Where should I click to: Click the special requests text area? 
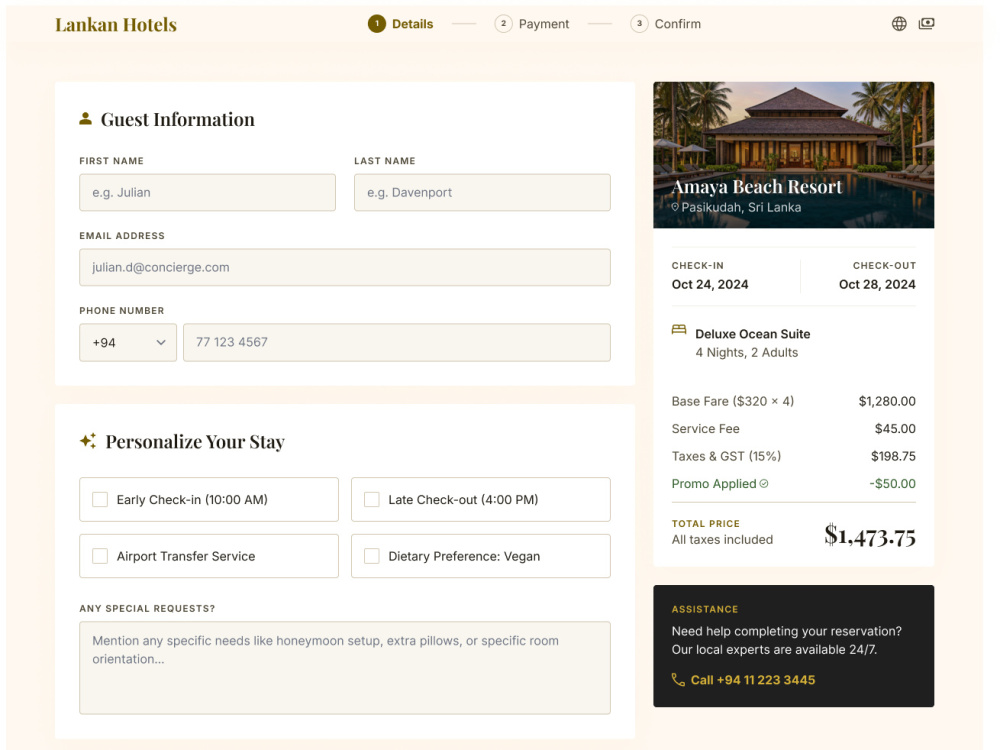click(x=345, y=668)
